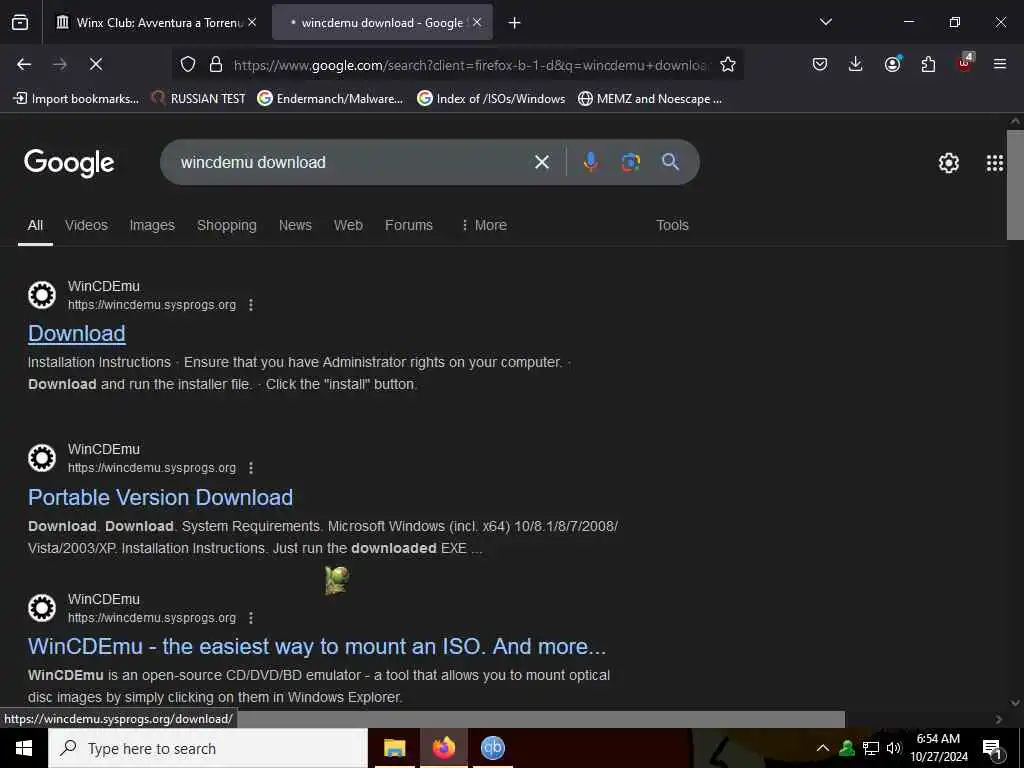Select the Videos search tab

pos(86,225)
